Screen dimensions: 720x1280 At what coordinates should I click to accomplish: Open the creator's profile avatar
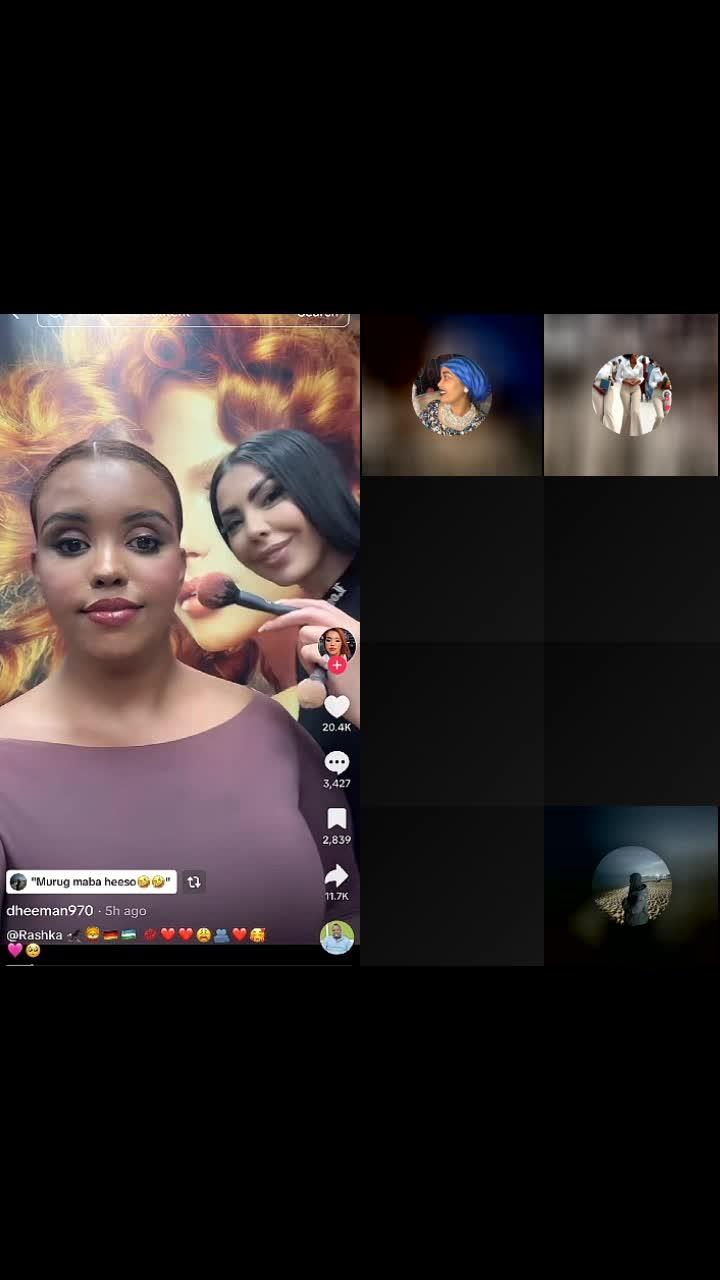tap(337, 645)
